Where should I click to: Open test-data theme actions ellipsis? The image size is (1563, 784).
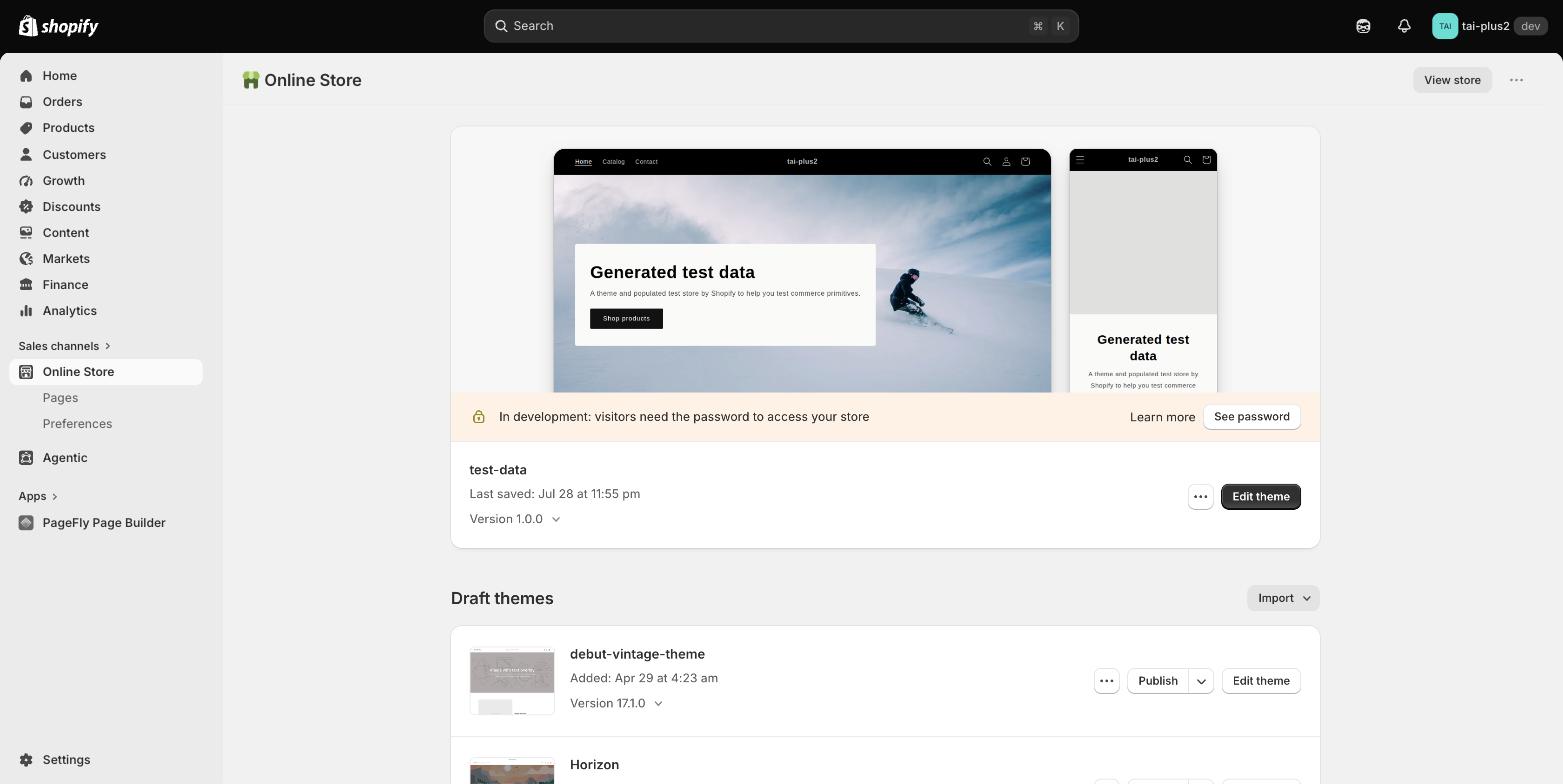coord(1201,497)
